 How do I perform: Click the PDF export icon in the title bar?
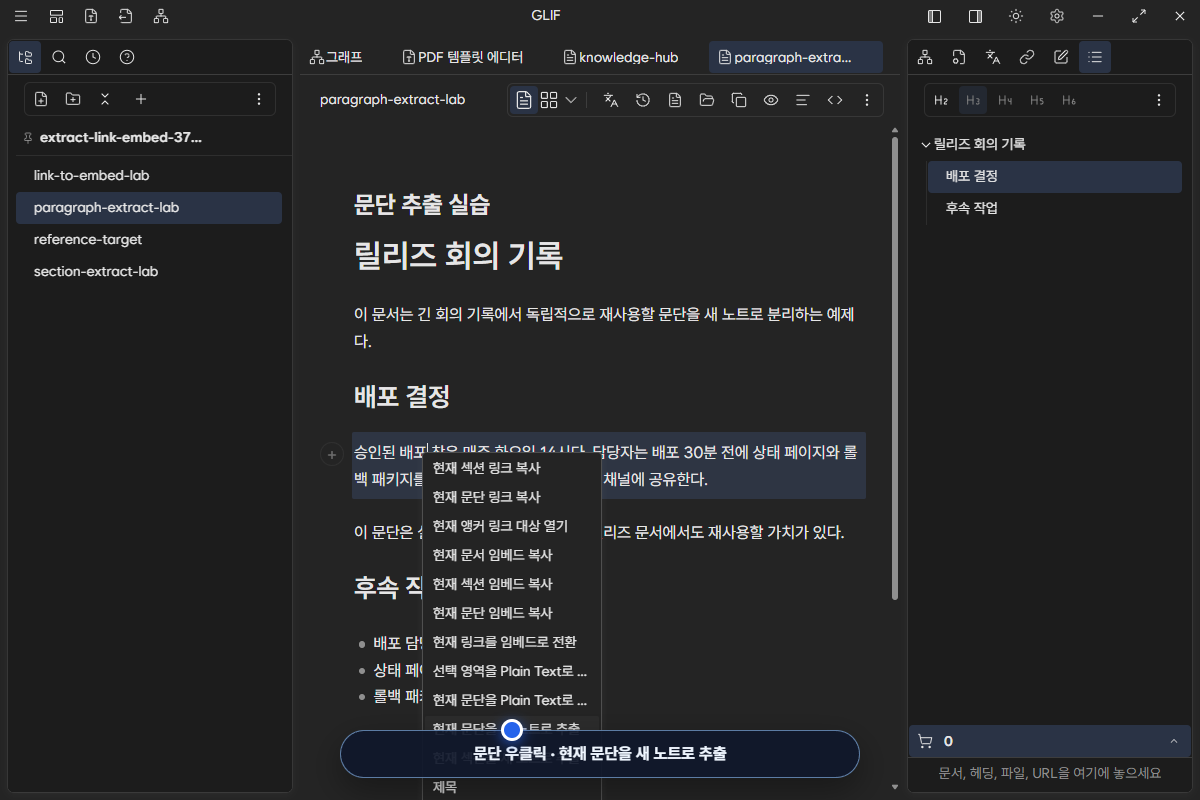pyautogui.click(x=91, y=16)
